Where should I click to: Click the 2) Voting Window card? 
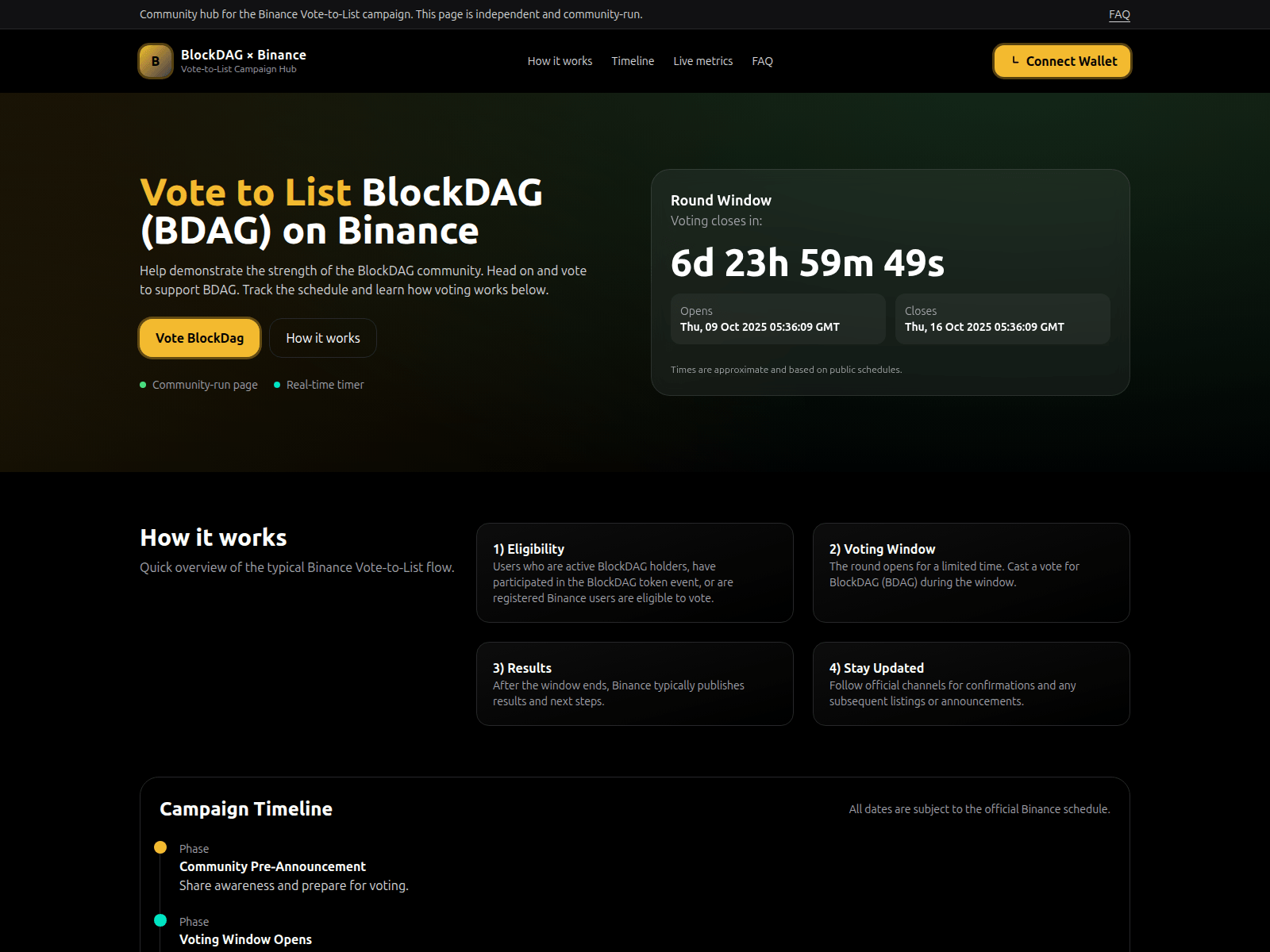tap(972, 573)
